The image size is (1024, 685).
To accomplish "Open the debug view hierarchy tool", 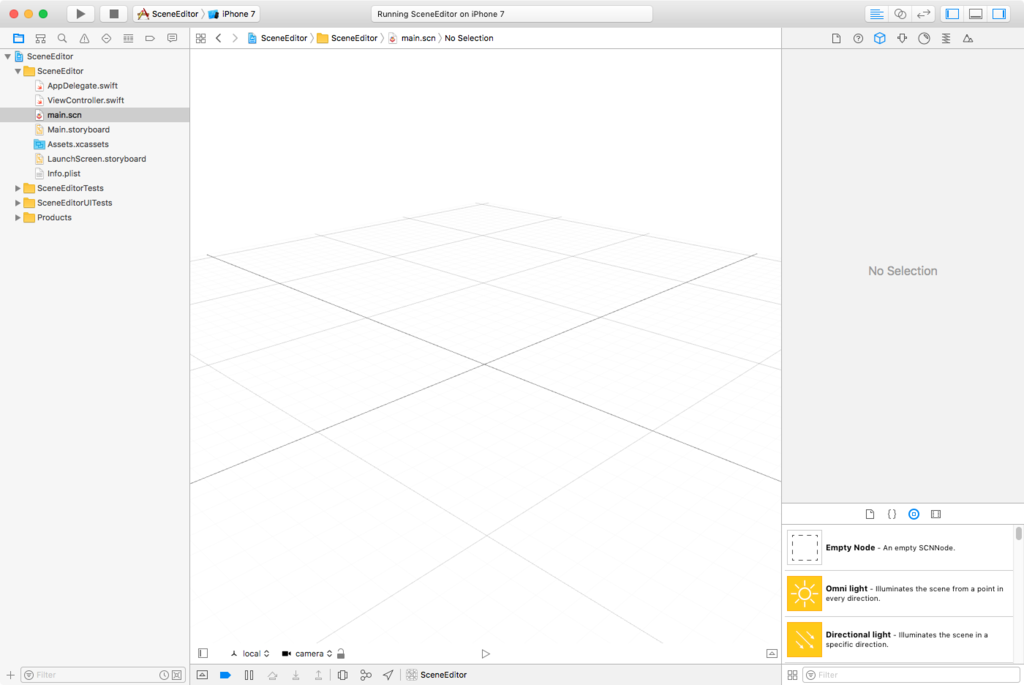I will 343,675.
